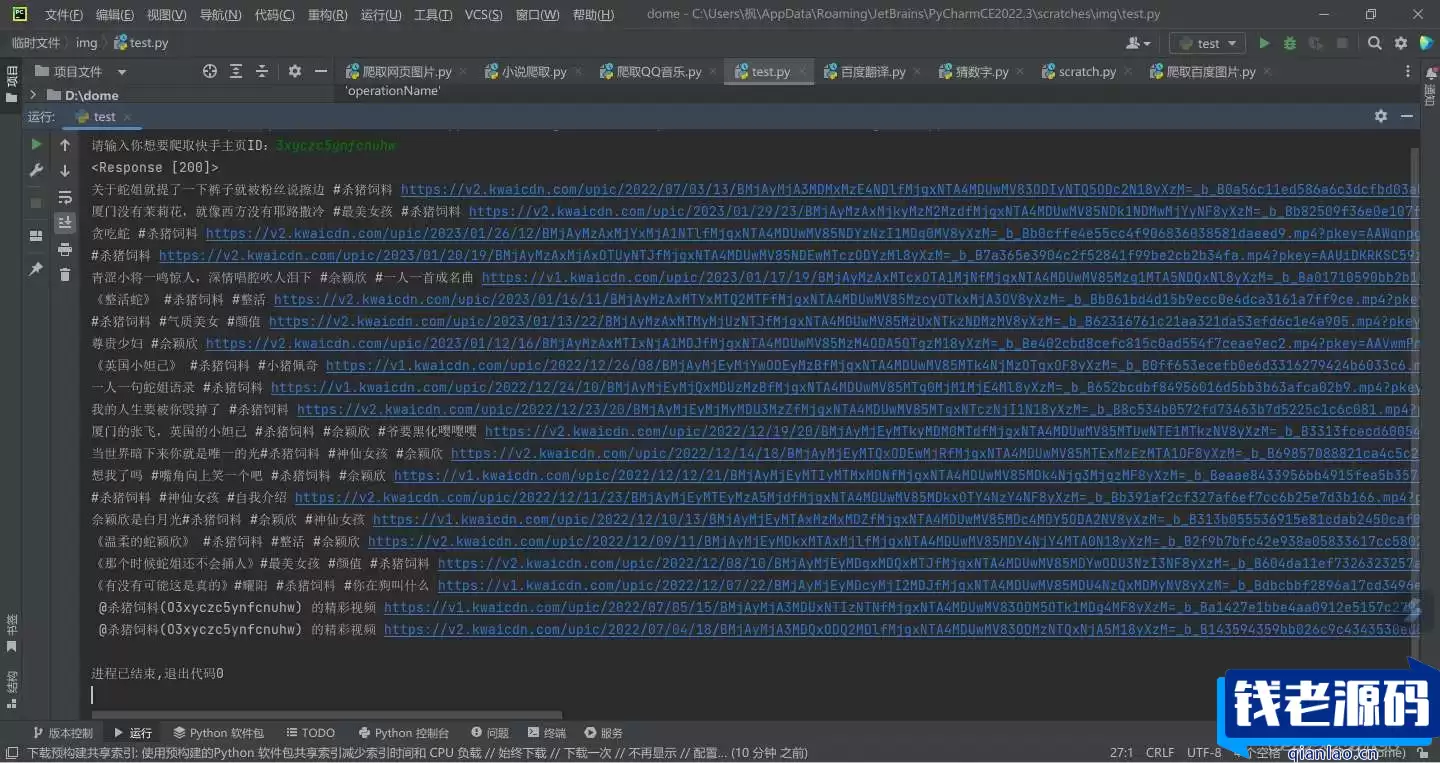Click Expand All icon in project panel
Screen dimensions: 1440x763
(236, 71)
